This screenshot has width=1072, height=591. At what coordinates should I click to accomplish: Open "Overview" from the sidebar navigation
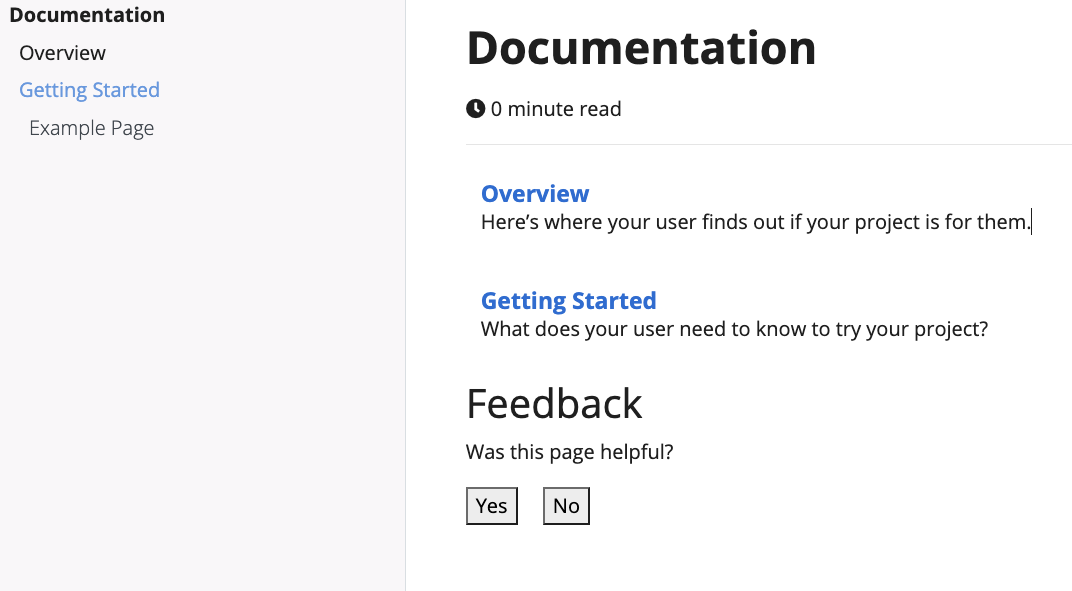click(x=62, y=52)
